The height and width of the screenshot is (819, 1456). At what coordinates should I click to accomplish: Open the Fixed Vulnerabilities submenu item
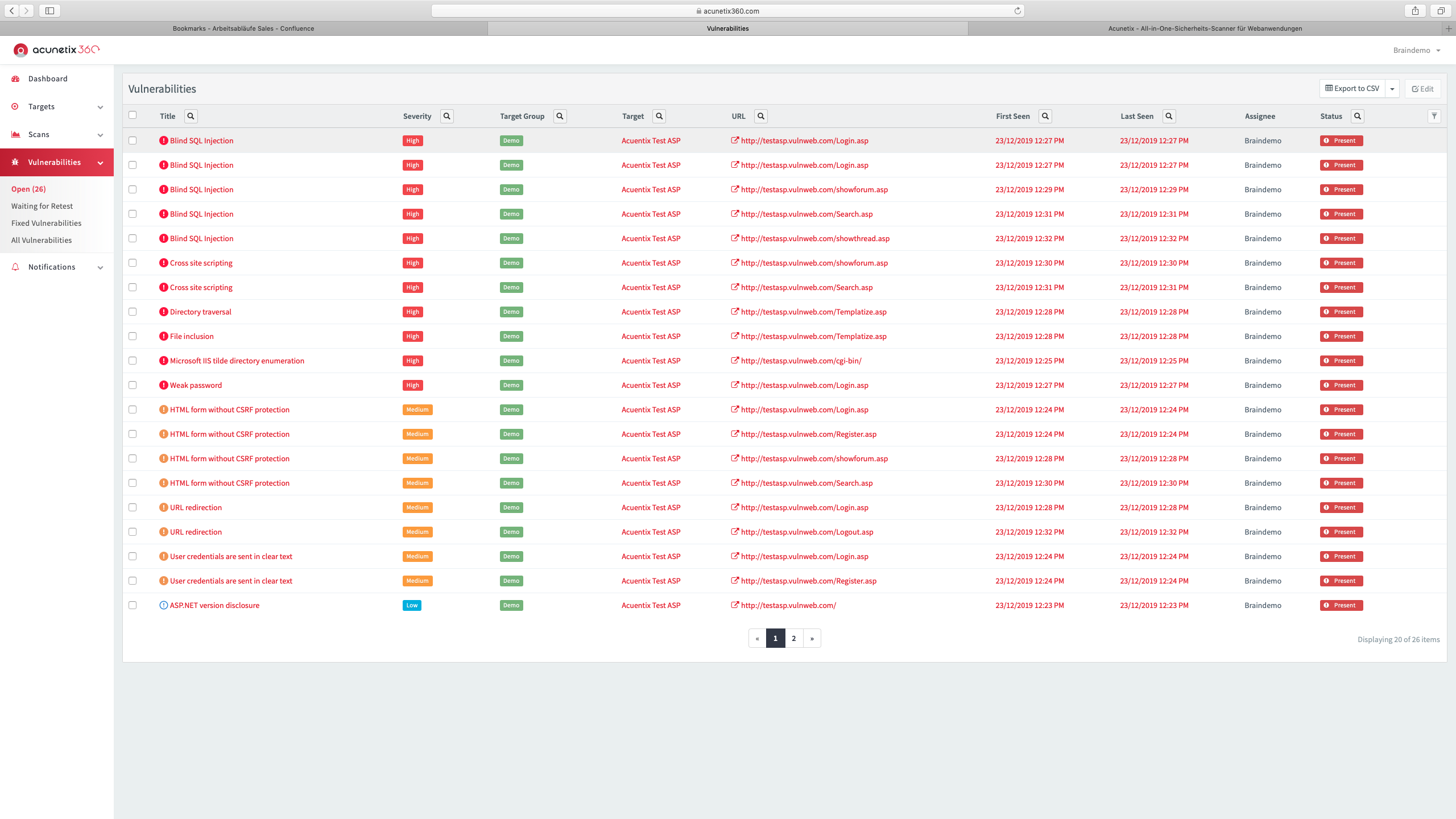pyautogui.click(x=46, y=223)
